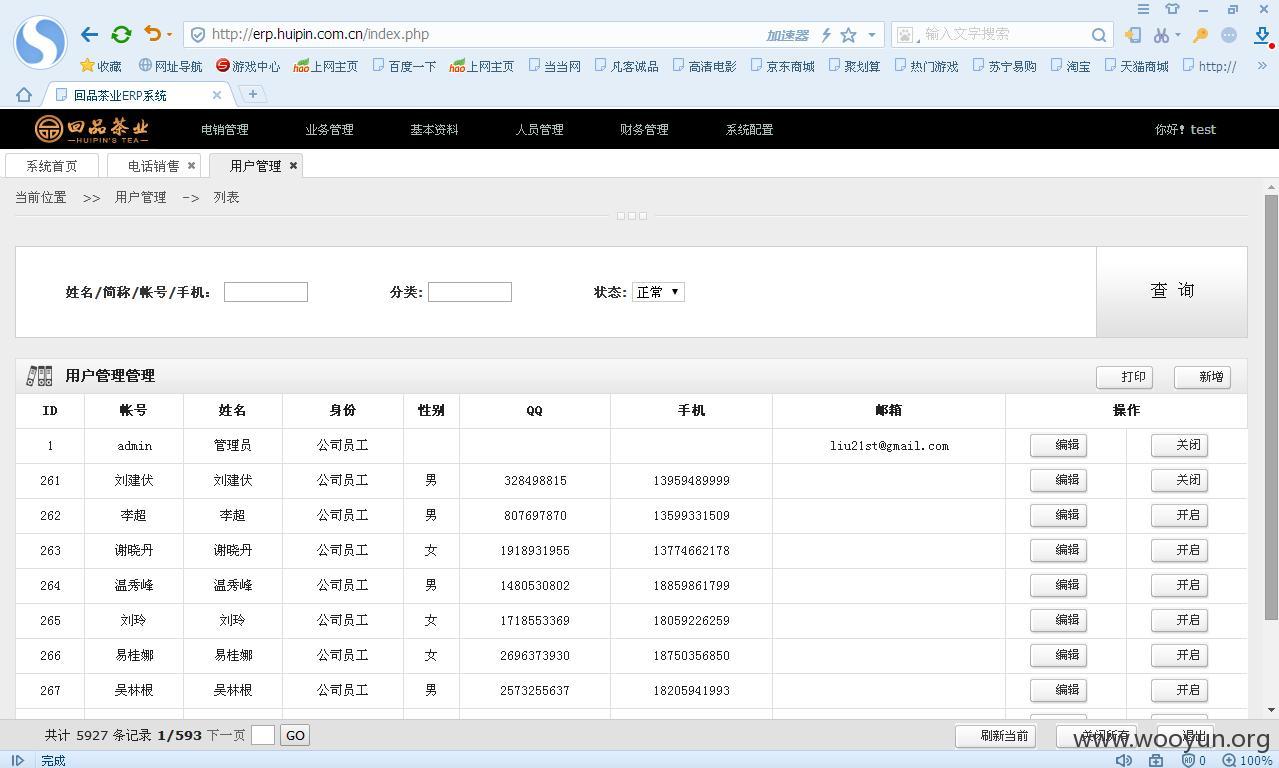This screenshot has height=768, width=1279.
Task: Open the 游戏中心 bookmark
Action: click(248, 66)
